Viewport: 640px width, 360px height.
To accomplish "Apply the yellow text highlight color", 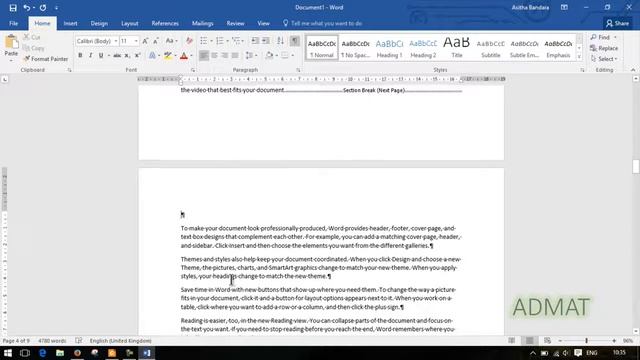I will [x=167, y=56].
